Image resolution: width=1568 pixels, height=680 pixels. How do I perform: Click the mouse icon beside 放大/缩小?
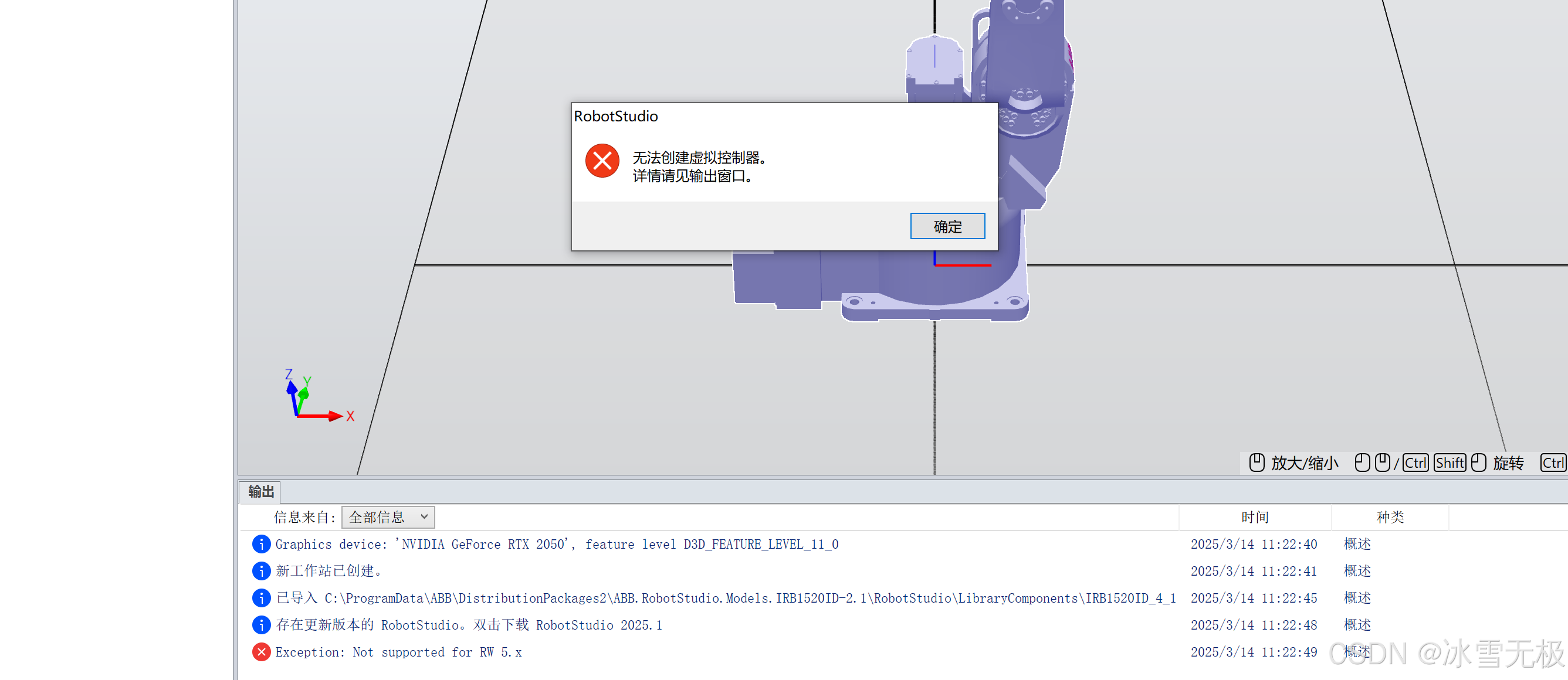coord(1257,463)
